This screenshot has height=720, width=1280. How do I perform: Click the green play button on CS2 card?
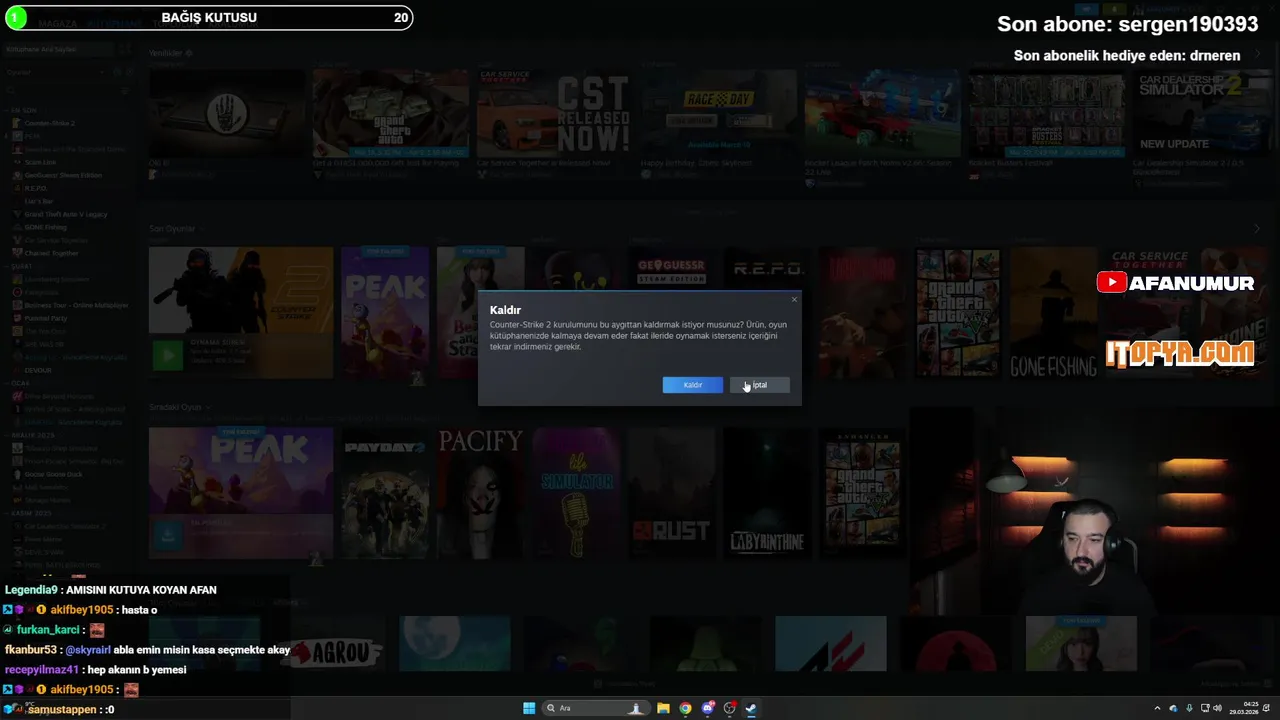pos(167,354)
